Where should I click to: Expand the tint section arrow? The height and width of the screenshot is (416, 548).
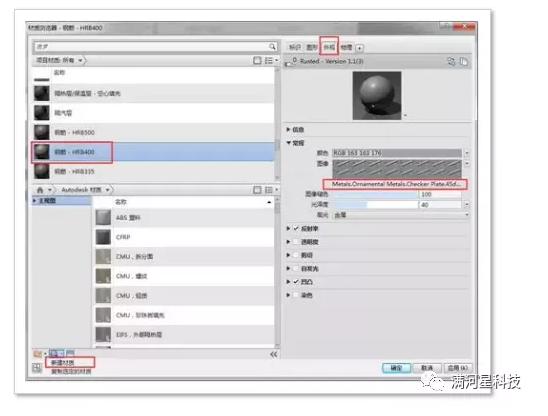coord(288,295)
